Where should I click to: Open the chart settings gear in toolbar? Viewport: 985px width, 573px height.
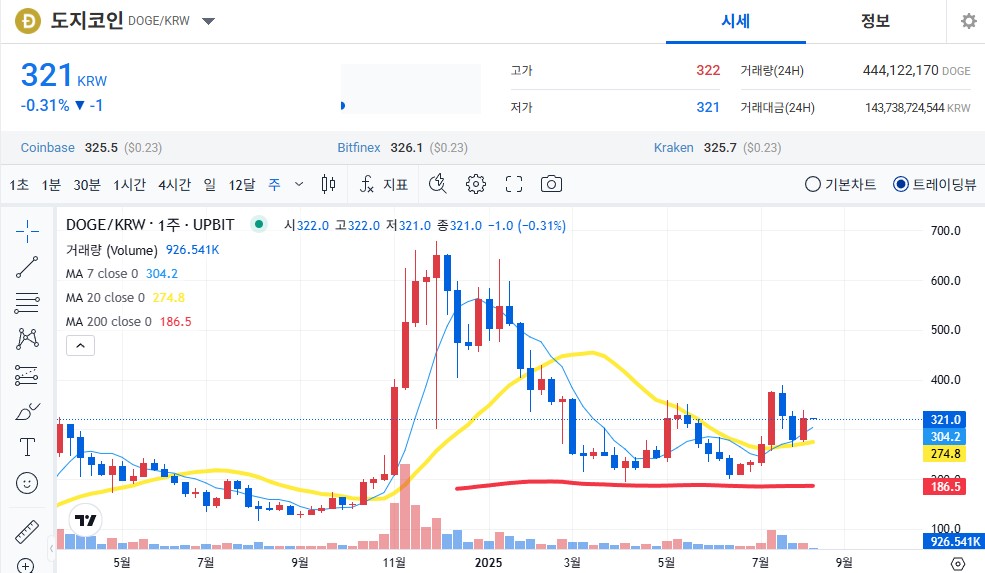pos(476,184)
